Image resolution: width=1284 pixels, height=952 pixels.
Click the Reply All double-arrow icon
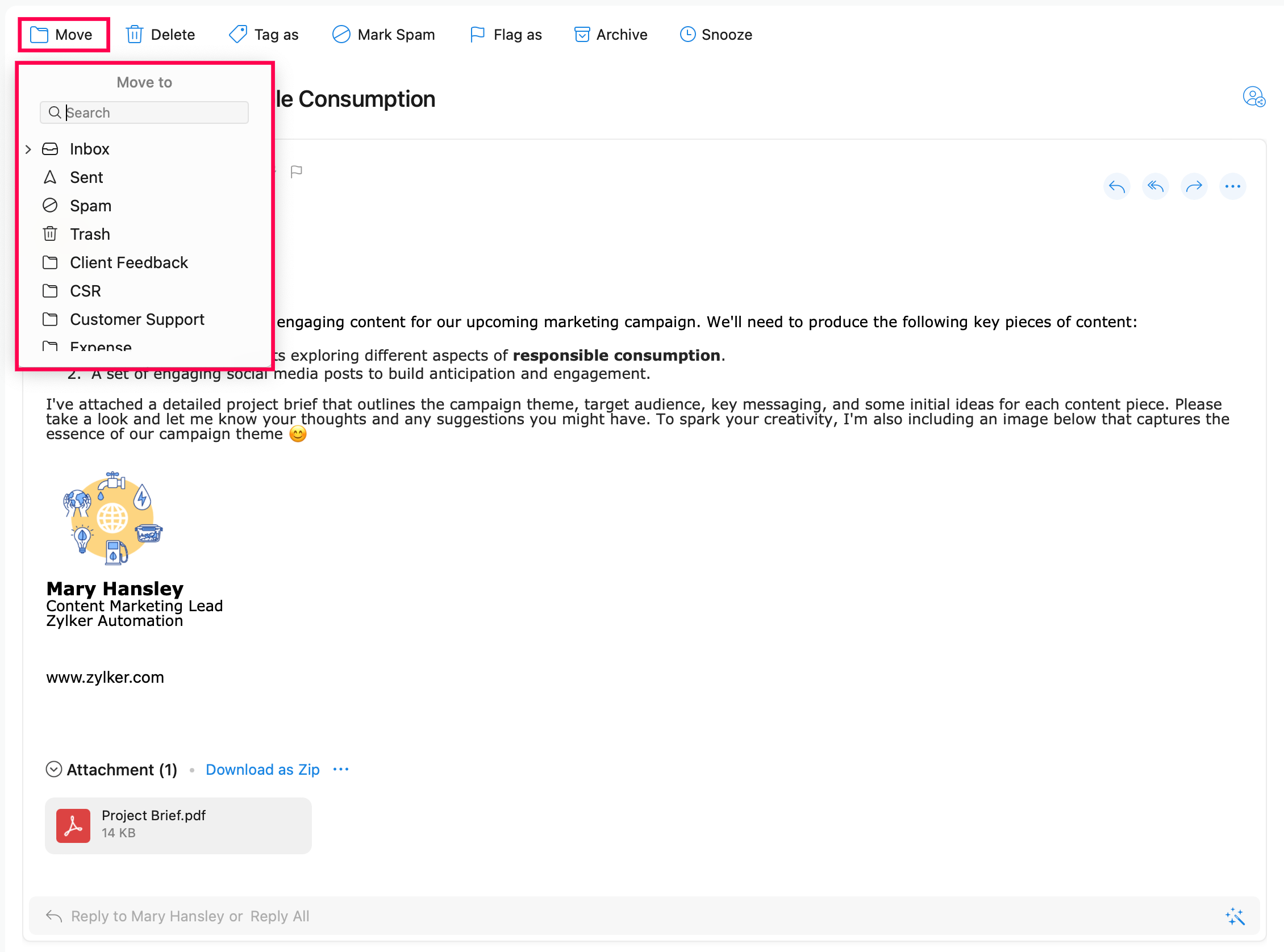1155,186
